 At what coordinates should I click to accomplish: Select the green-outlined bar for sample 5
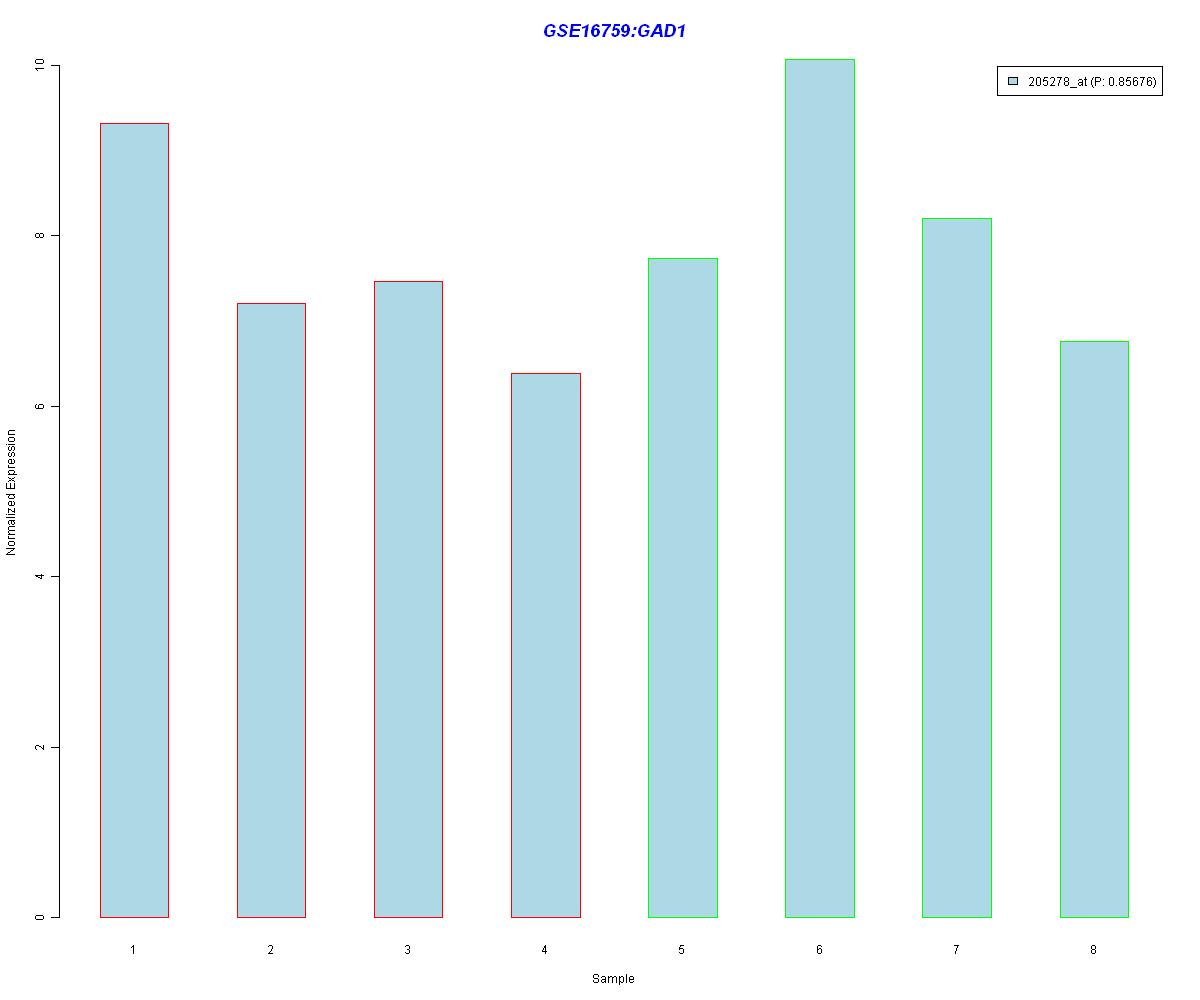tap(683, 588)
